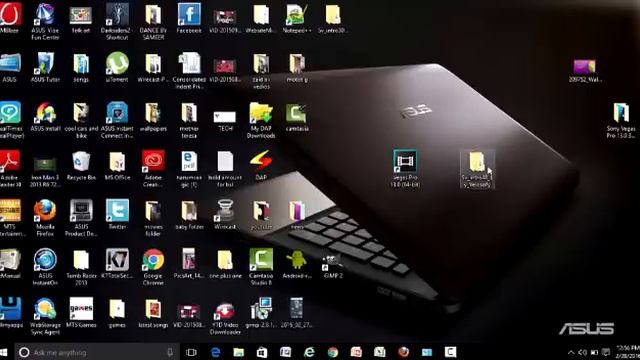The image size is (640, 360).
Task: Open the volume control in system tray
Action: click(x=583, y=352)
